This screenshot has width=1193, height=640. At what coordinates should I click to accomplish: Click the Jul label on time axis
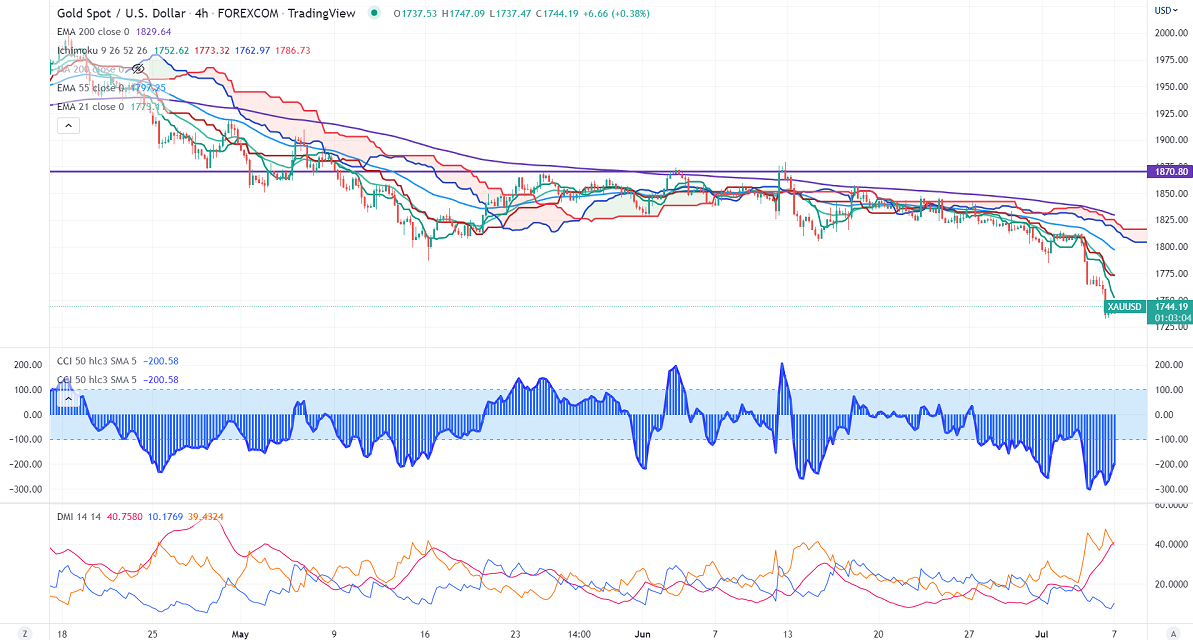click(1042, 634)
